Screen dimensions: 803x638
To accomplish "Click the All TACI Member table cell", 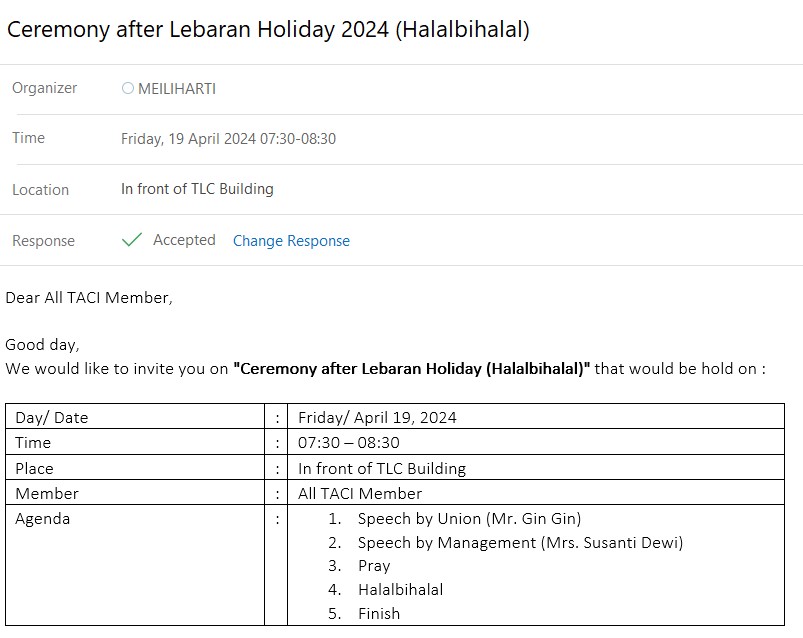I will click(x=360, y=493).
